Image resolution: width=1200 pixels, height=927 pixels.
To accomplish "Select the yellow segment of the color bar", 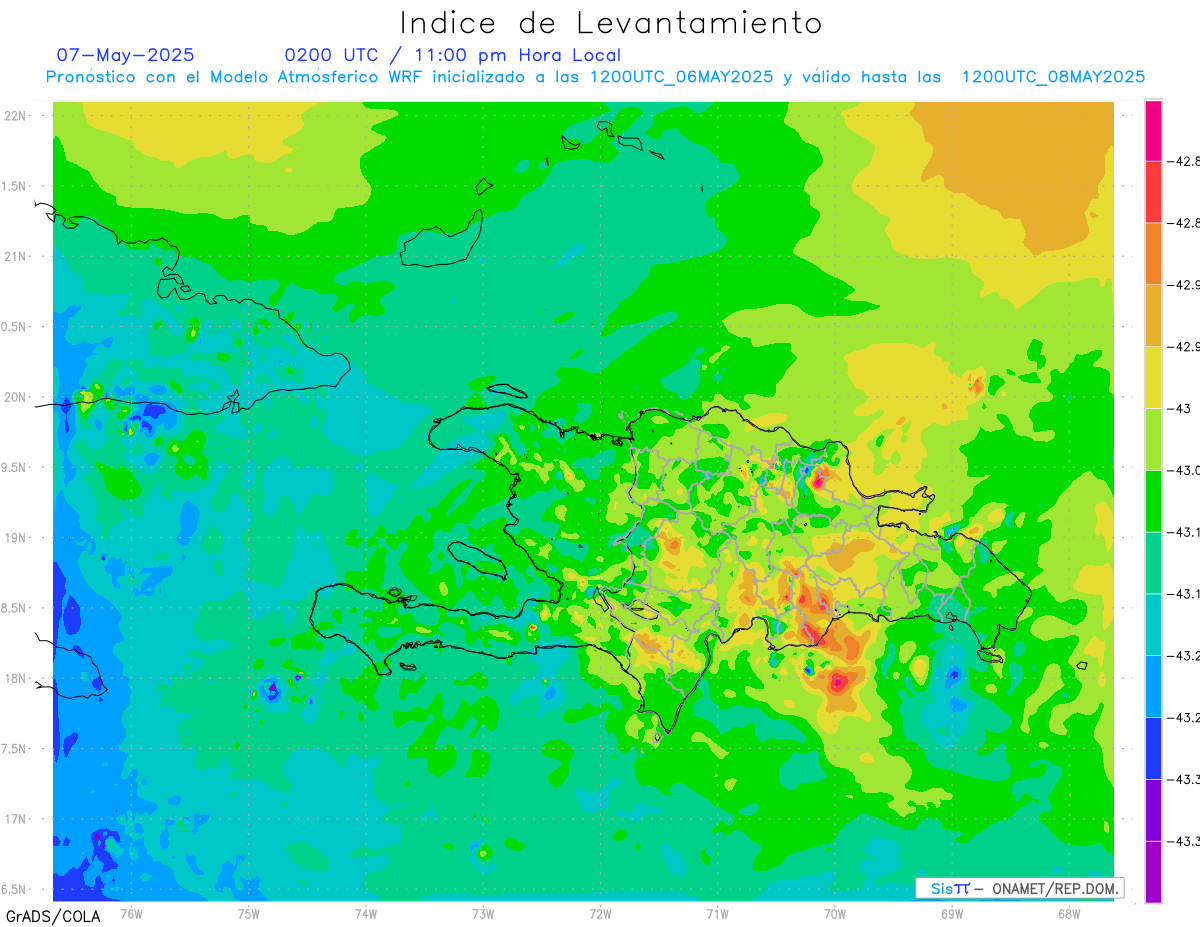I will point(1153,377).
